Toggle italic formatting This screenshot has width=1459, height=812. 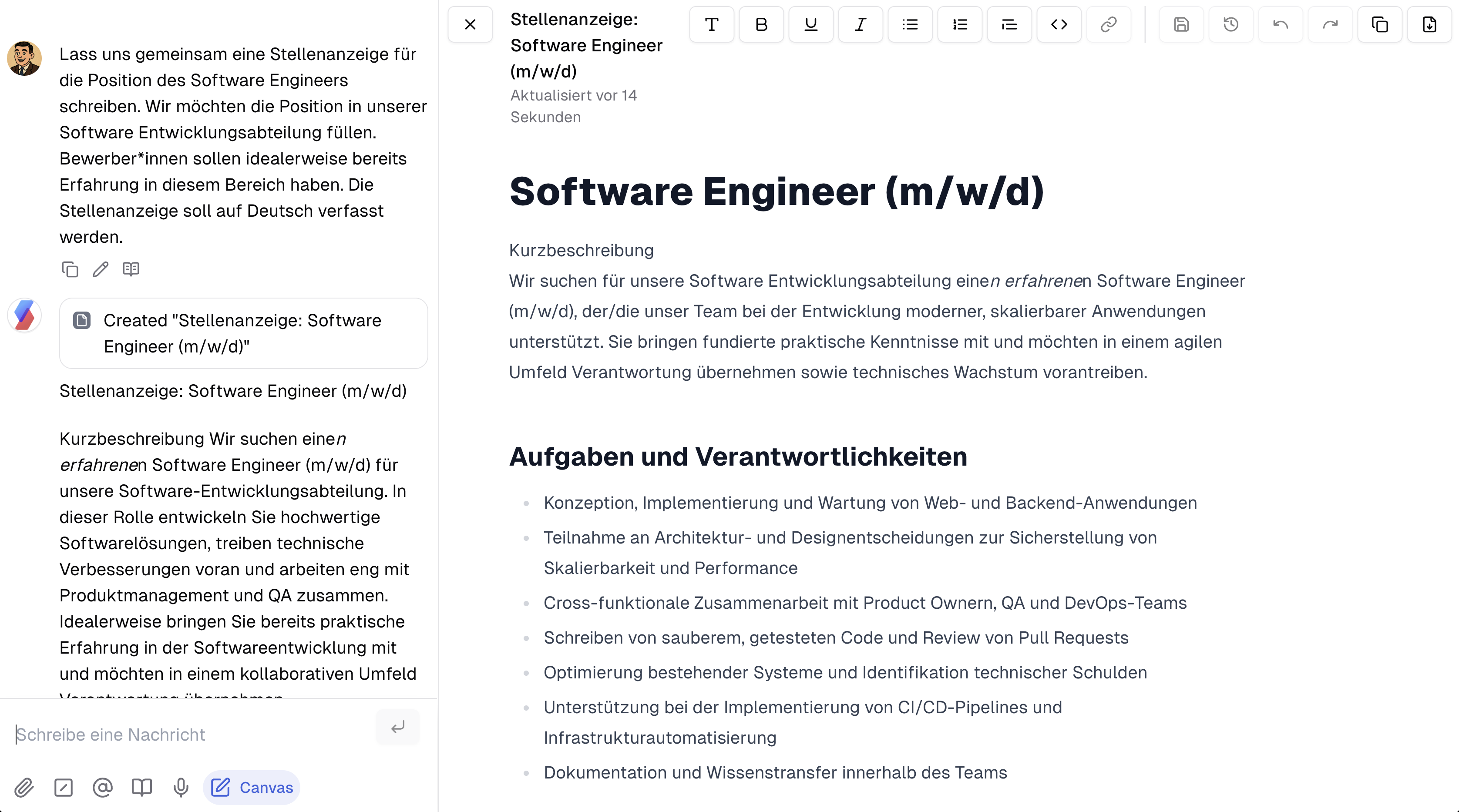pos(860,24)
